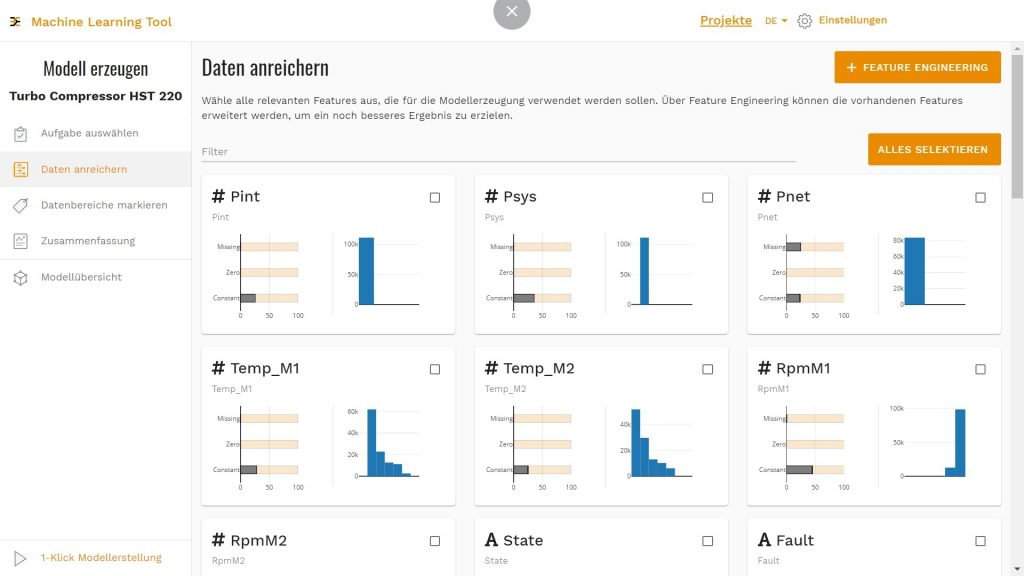Click the Zusammenfassung checklist icon

point(20,240)
